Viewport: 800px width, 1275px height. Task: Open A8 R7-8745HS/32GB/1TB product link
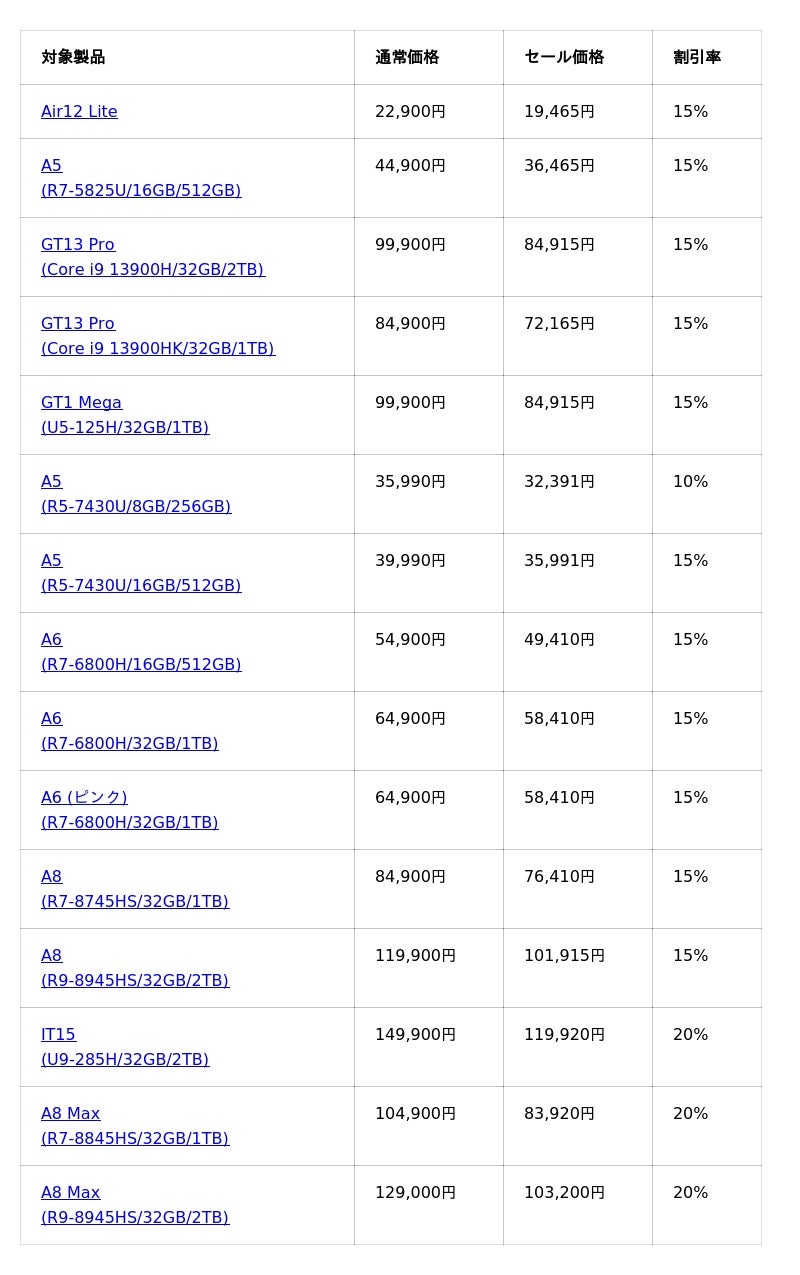click(x=134, y=901)
